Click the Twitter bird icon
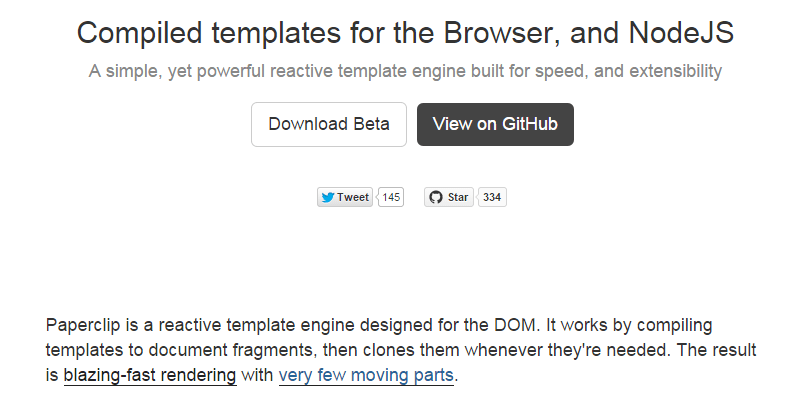 coord(328,197)
